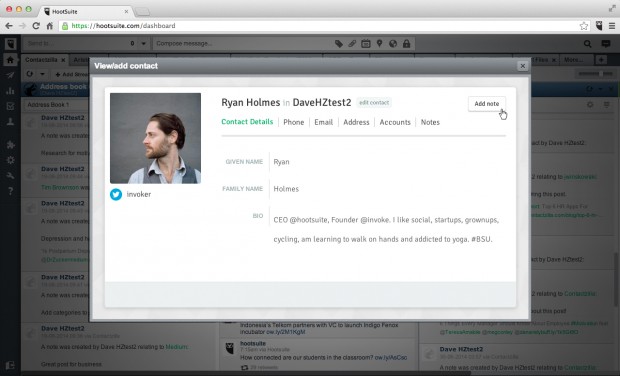Open the Settings gear icon in sidebar

10,160
